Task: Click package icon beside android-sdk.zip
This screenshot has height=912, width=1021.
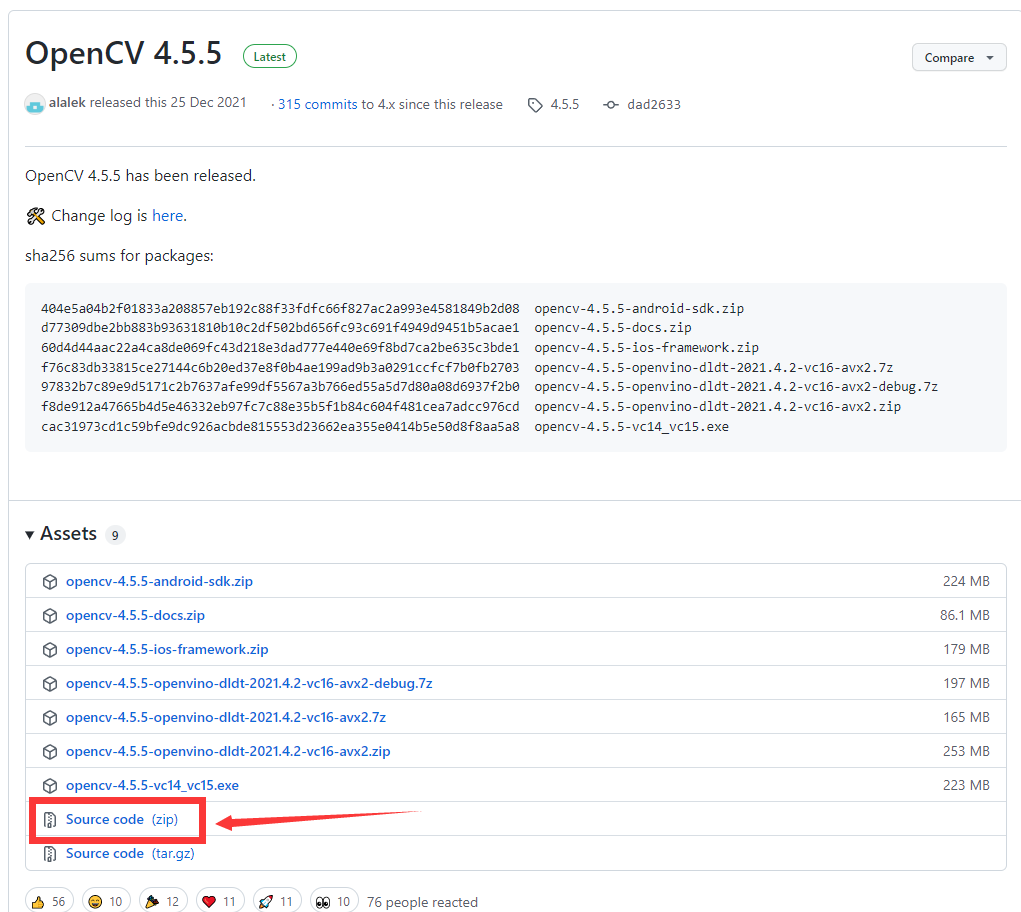Action: pos(49,582)
